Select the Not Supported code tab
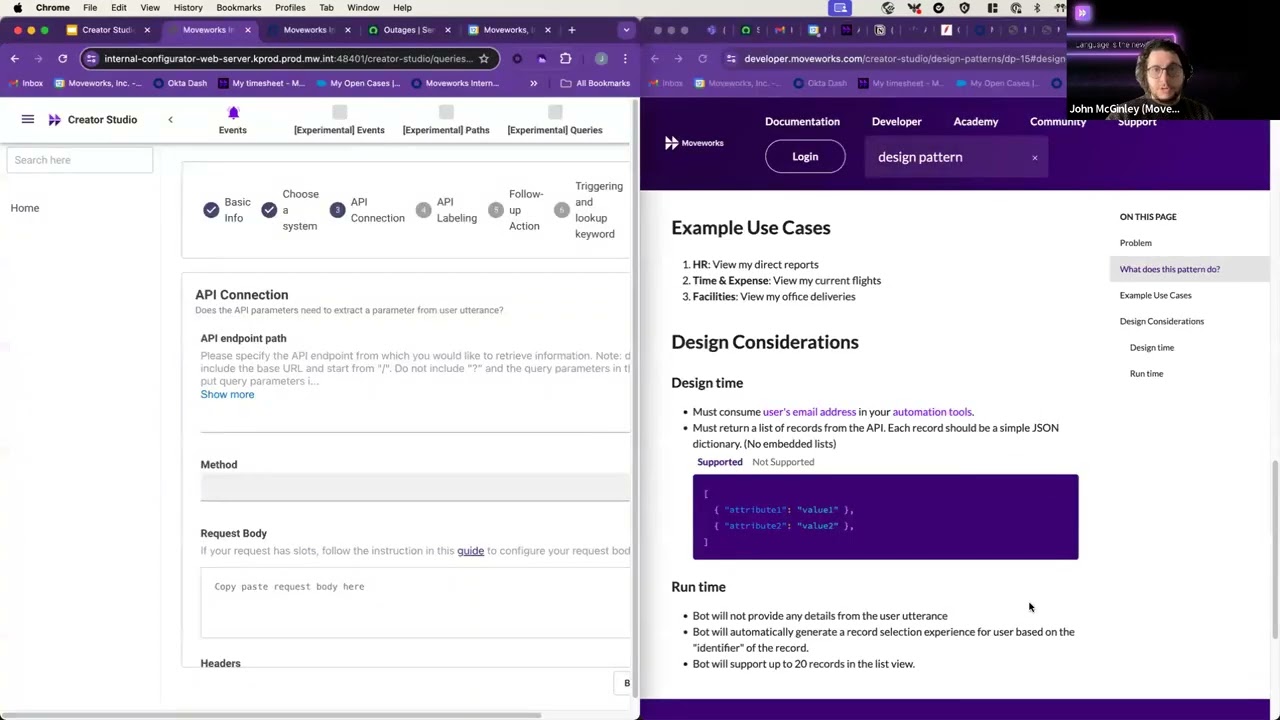This screenshot has width=1280, height=720. (783, 462)
